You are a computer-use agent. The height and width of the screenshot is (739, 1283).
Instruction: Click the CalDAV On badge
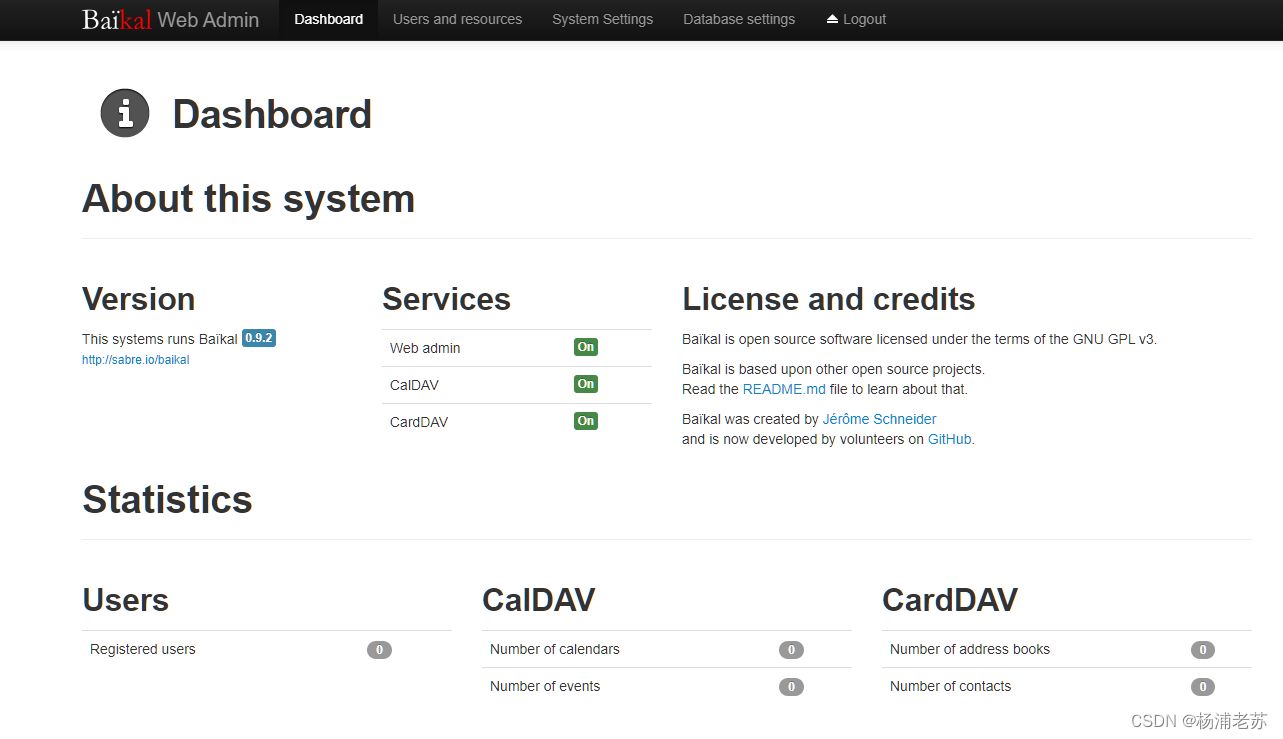pos(586,384)
